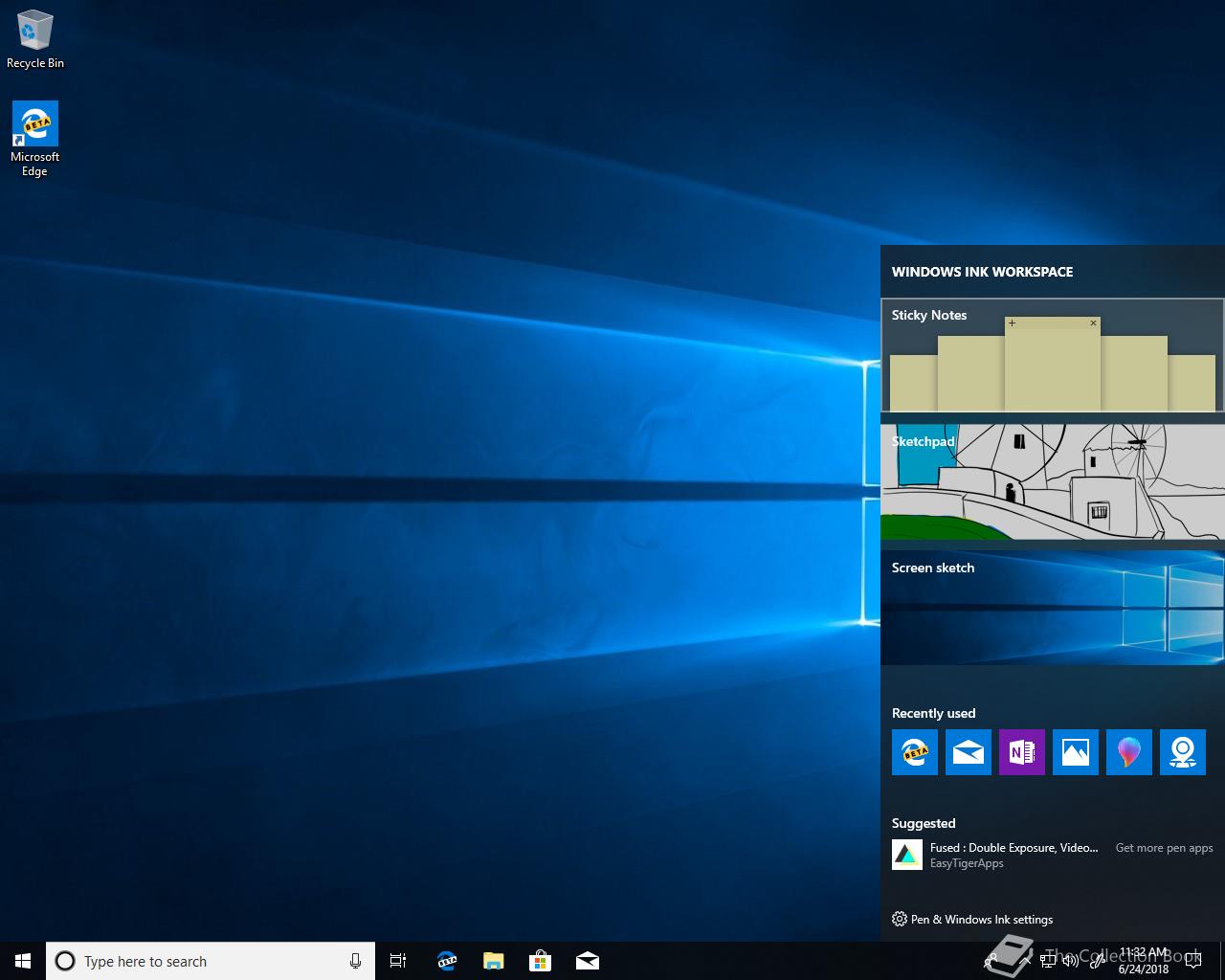Launch Paint 3D from Recently used tiles

coord(1128,752)
